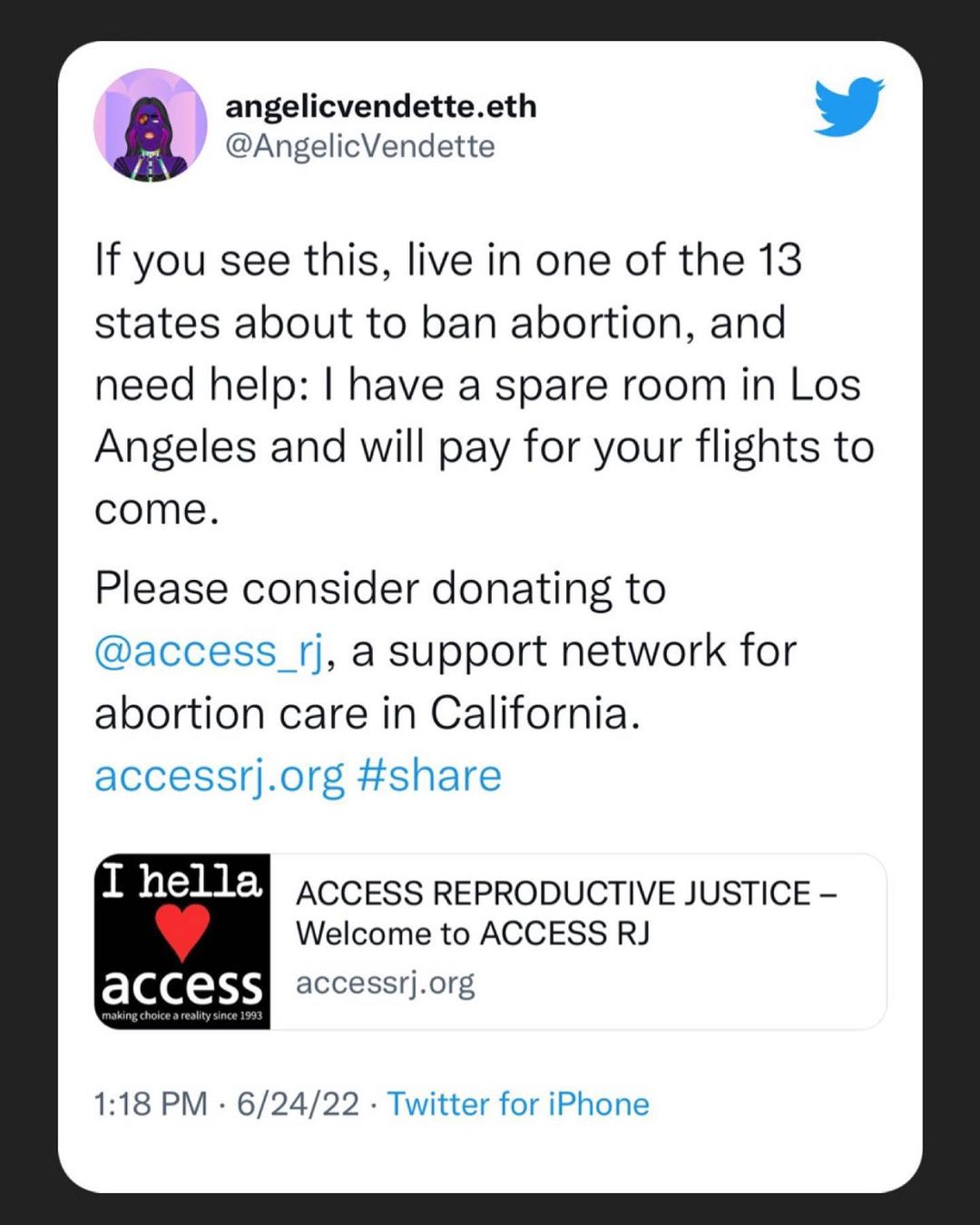
Task: Open the angelicvendette.eth display name
Action: coord(380,106)
